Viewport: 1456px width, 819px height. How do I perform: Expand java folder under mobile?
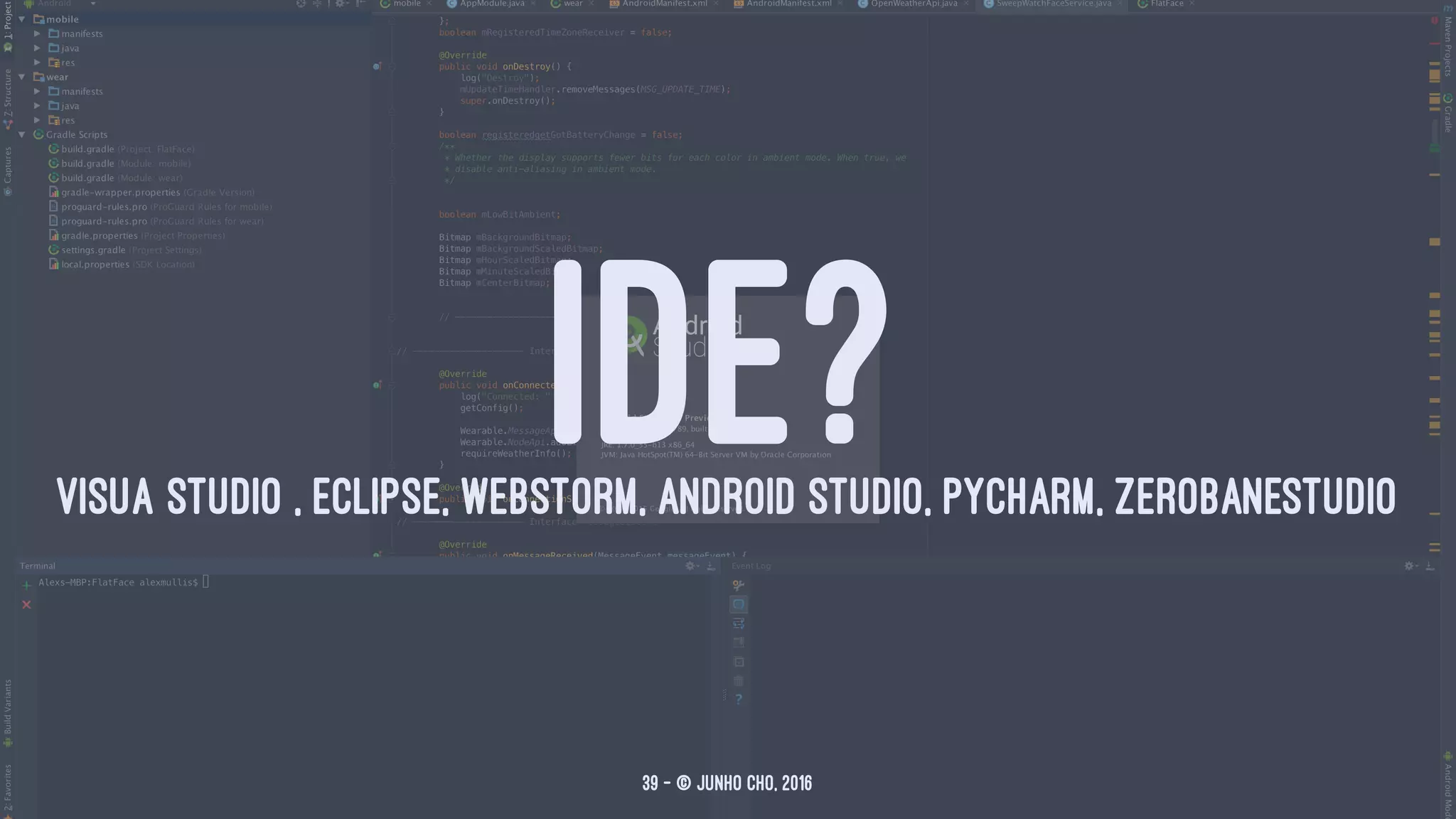(x=38, y=48)
